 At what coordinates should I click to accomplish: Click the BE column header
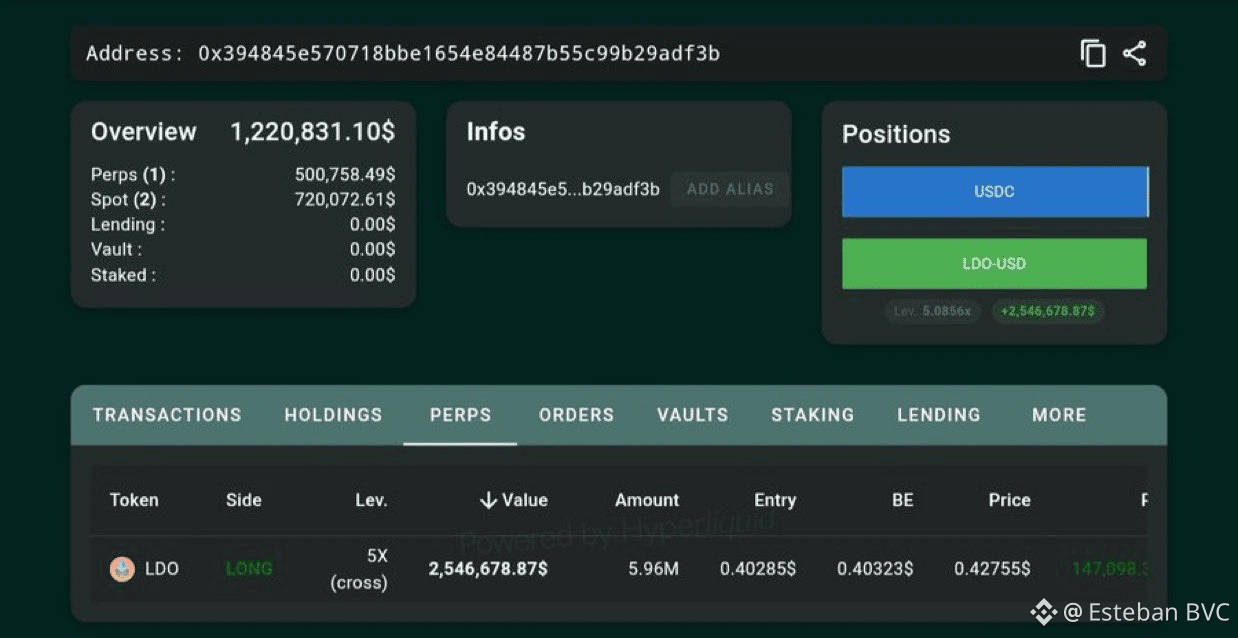[902, 500]
